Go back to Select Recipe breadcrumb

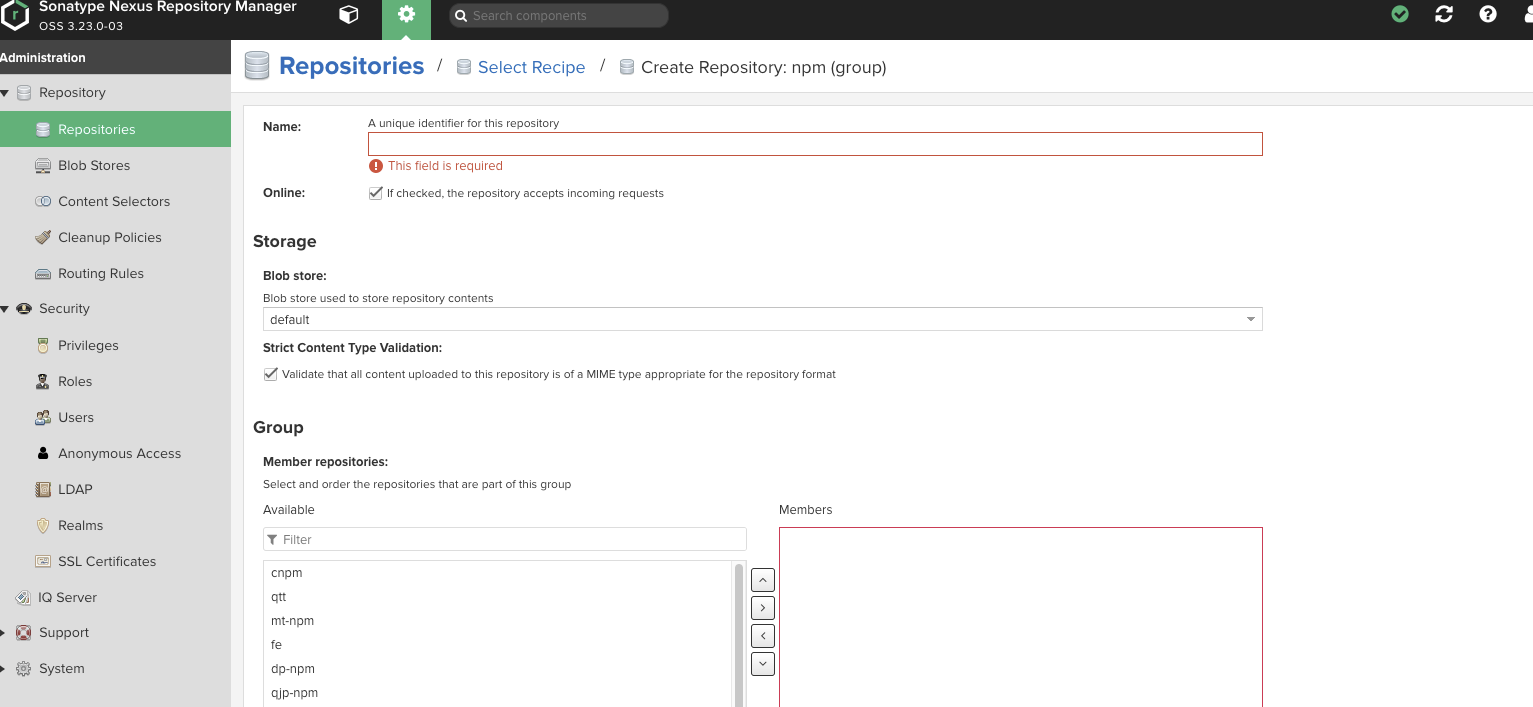pyautogui.click(x=531, y=67)
